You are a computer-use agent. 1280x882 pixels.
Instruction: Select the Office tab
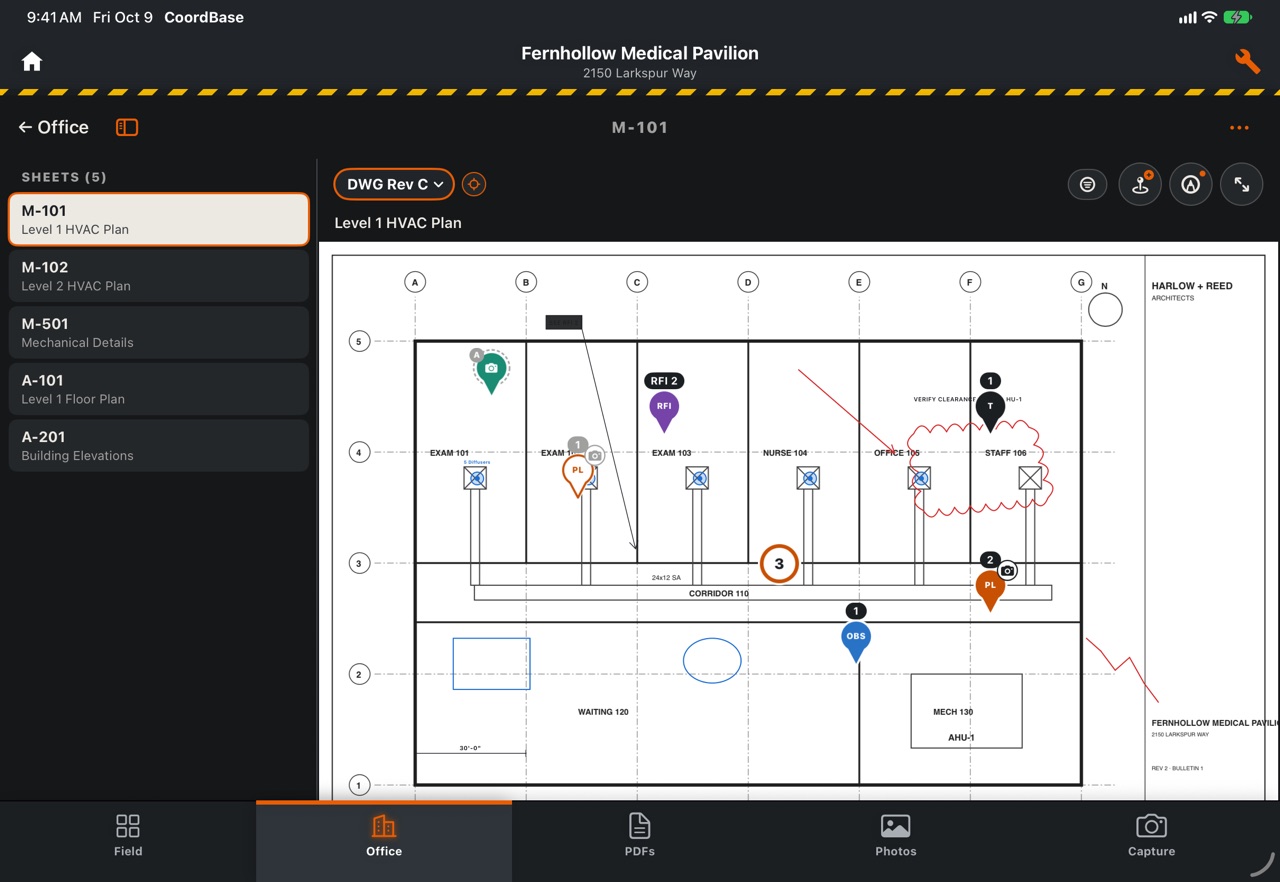coord(384,836)
